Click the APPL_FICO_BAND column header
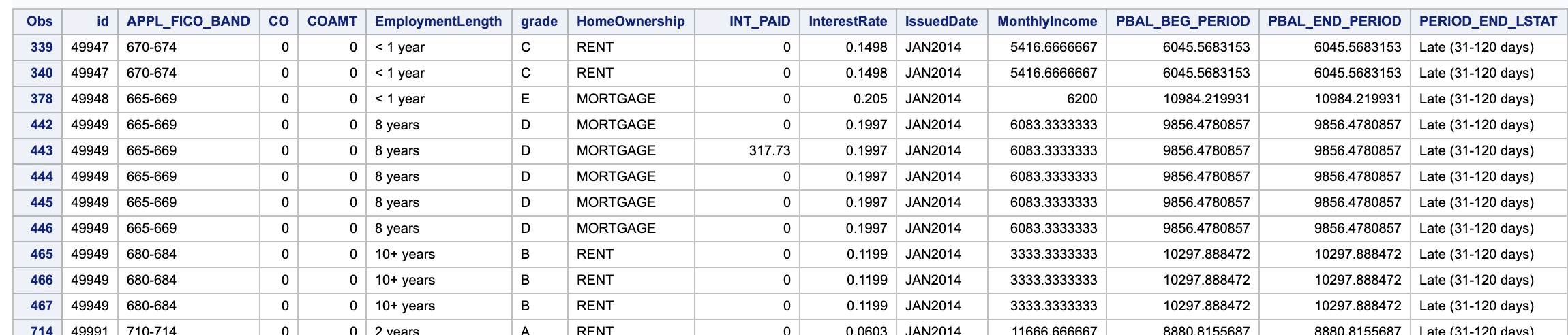Viewport: 1568px width, 335px height. pos(188,21)
